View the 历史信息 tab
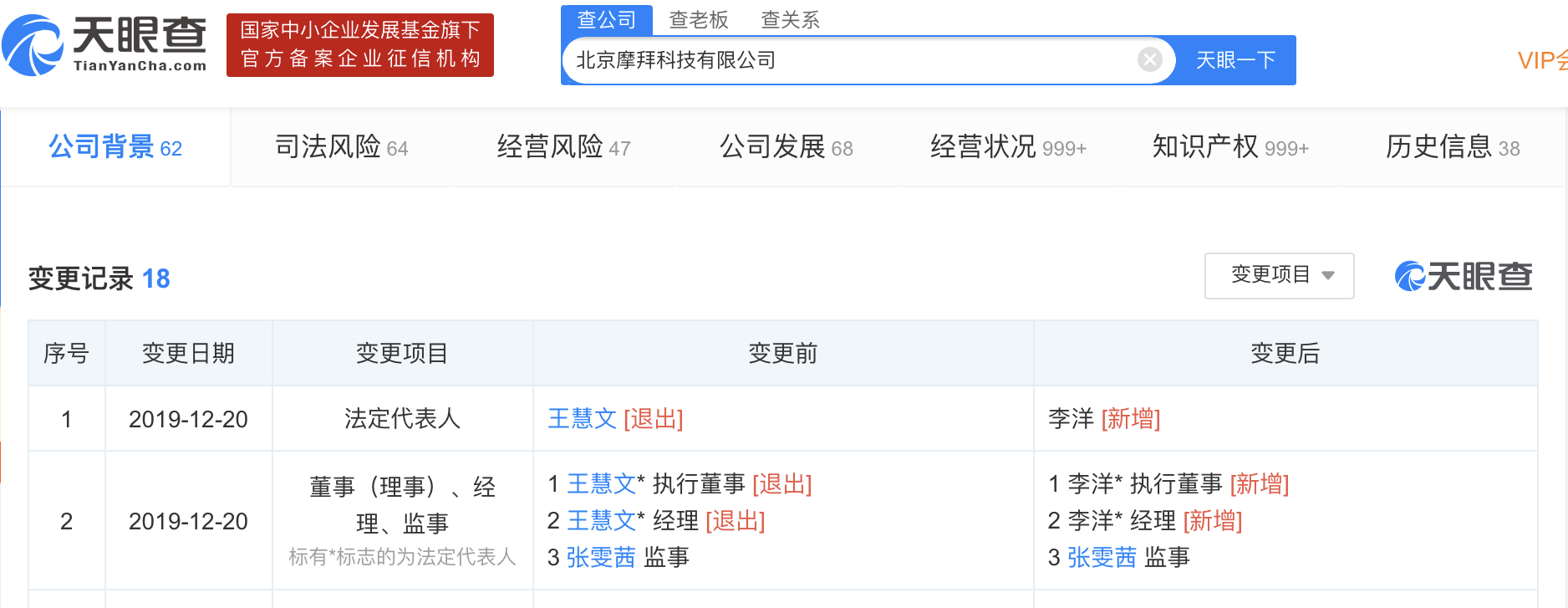Screen dimensions: 1568x608 (x=1452, y=147)
